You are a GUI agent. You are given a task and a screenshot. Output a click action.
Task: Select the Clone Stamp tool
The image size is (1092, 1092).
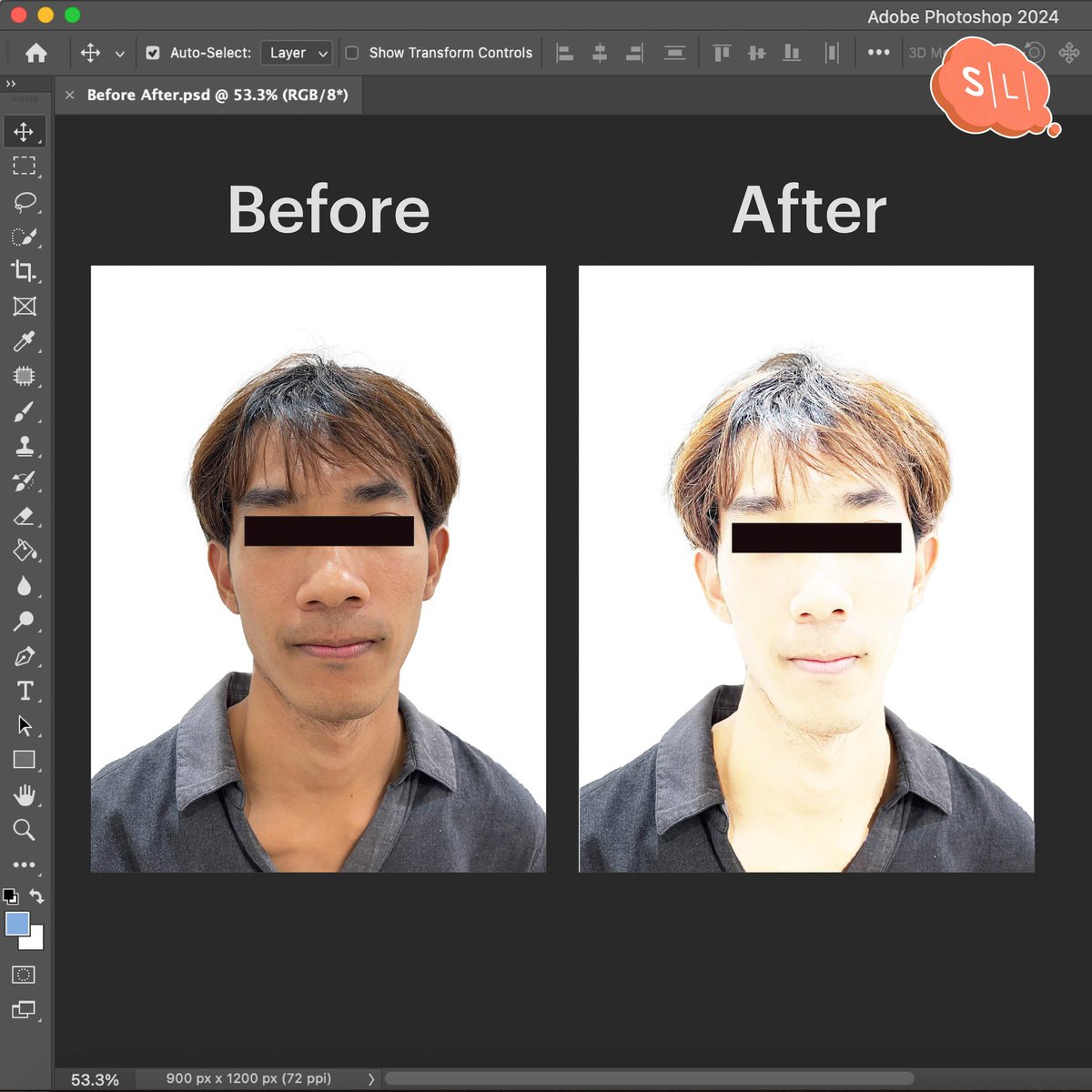pyautogui.click(x=25, y=445)
